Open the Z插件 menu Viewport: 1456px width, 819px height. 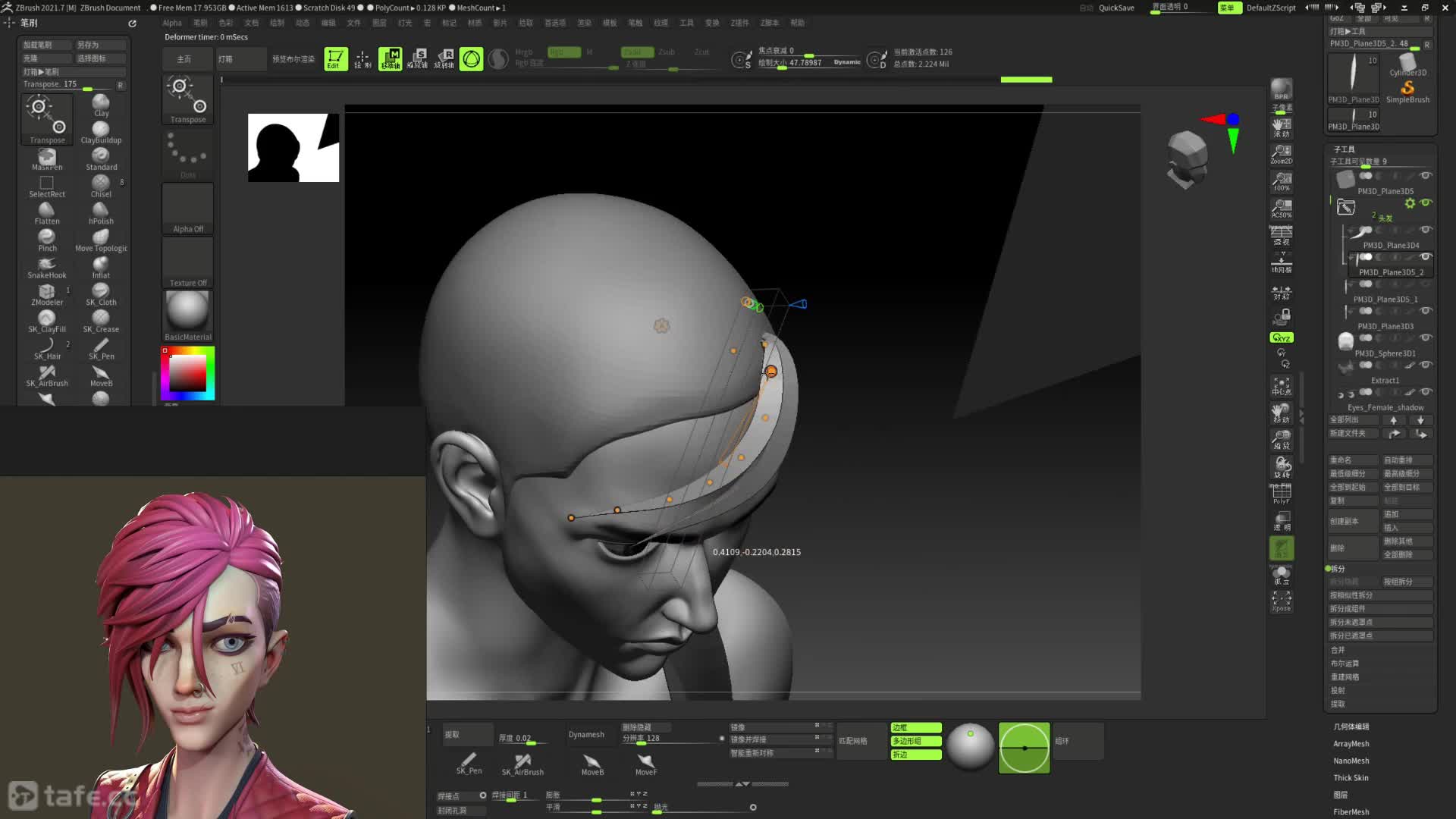[x=739, y=23]
